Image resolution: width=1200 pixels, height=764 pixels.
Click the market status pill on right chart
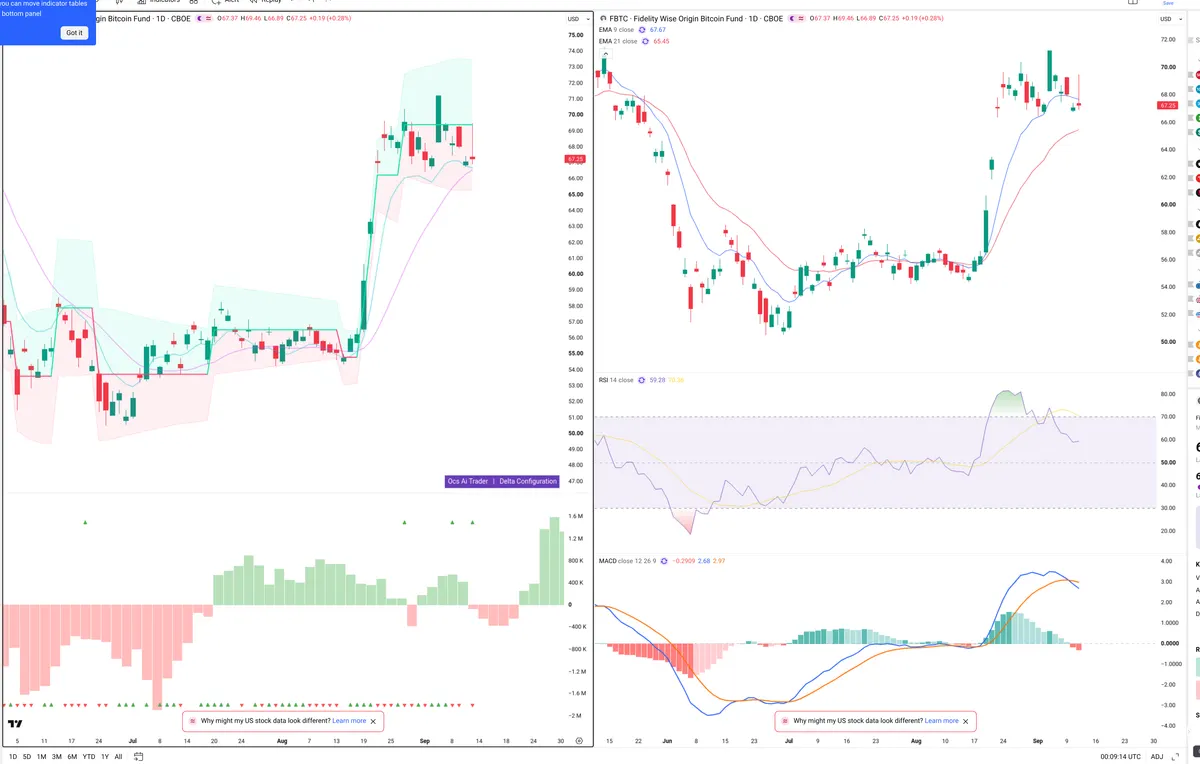pos(796,19)
